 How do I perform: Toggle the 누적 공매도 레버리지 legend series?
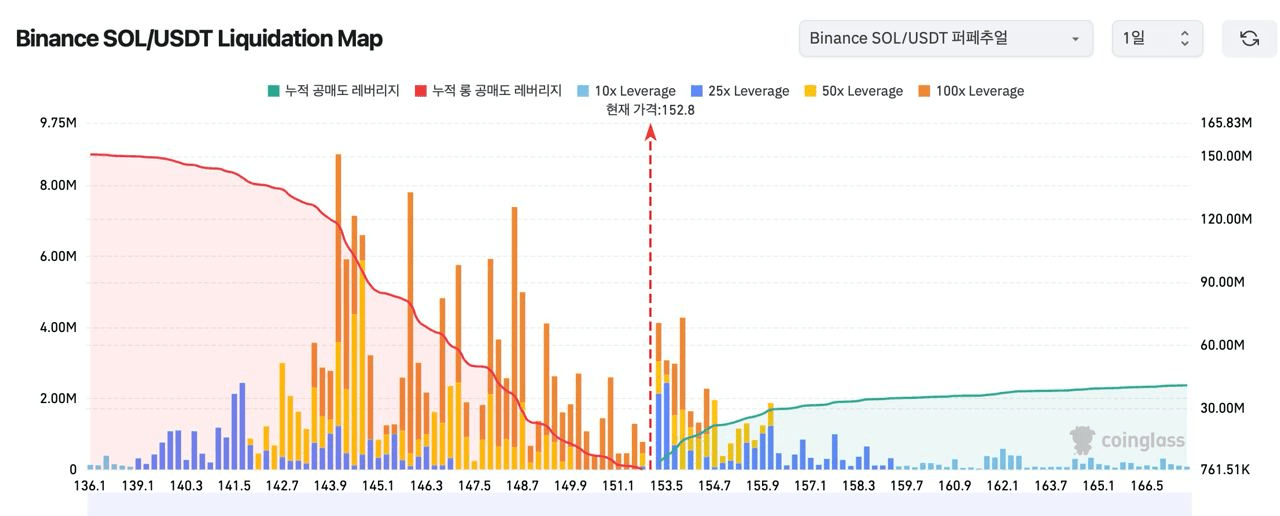(x=333, y=91)
